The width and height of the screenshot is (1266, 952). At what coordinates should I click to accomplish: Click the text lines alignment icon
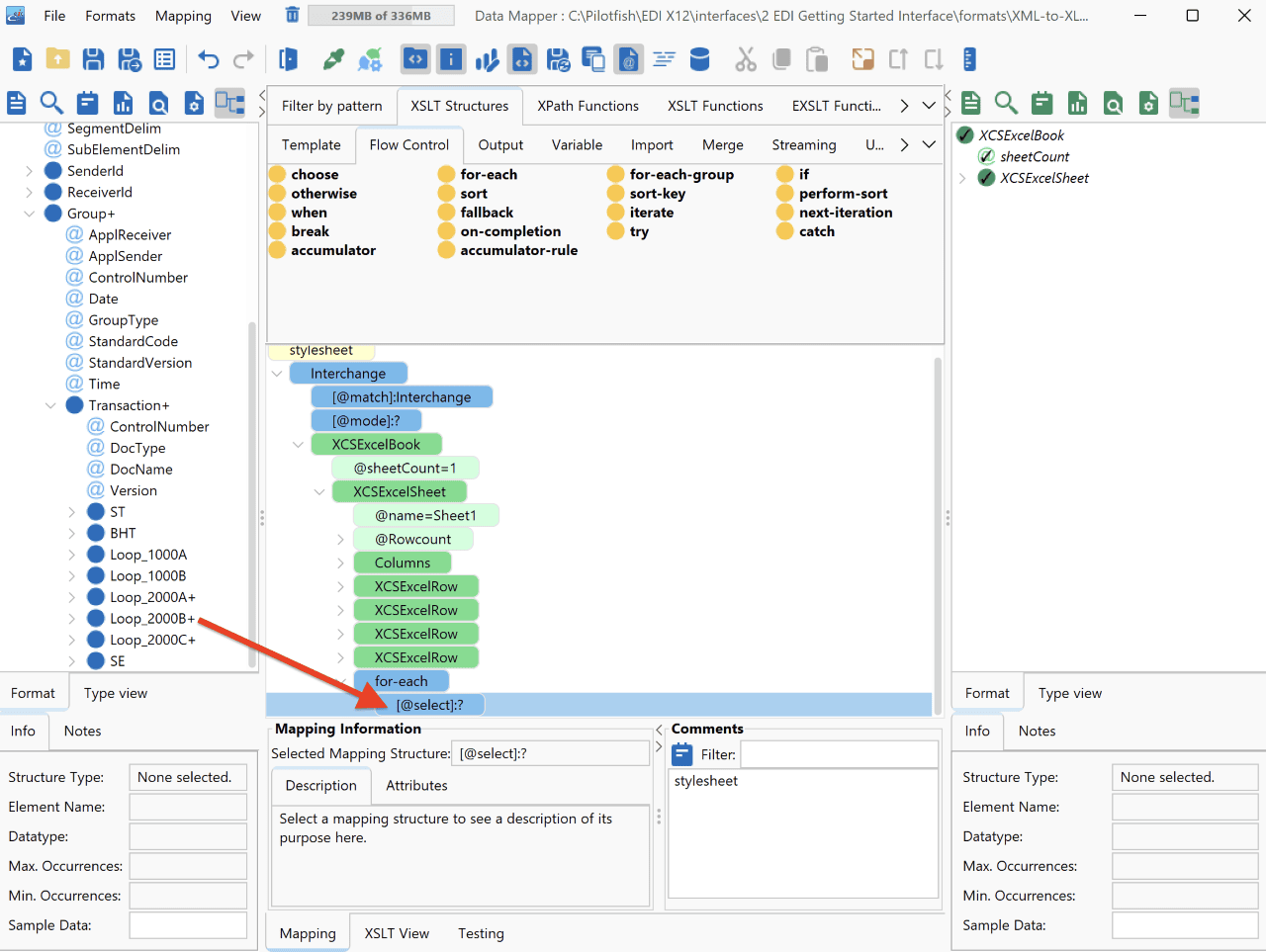pyautogui.click(x=664, y=59)
